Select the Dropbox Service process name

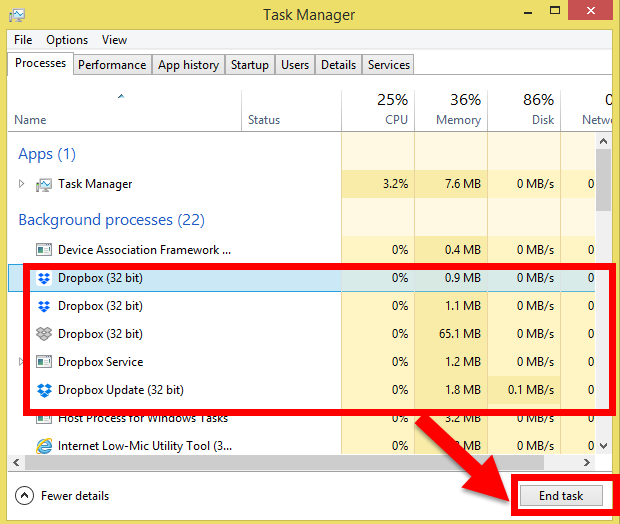coord(100,362)
